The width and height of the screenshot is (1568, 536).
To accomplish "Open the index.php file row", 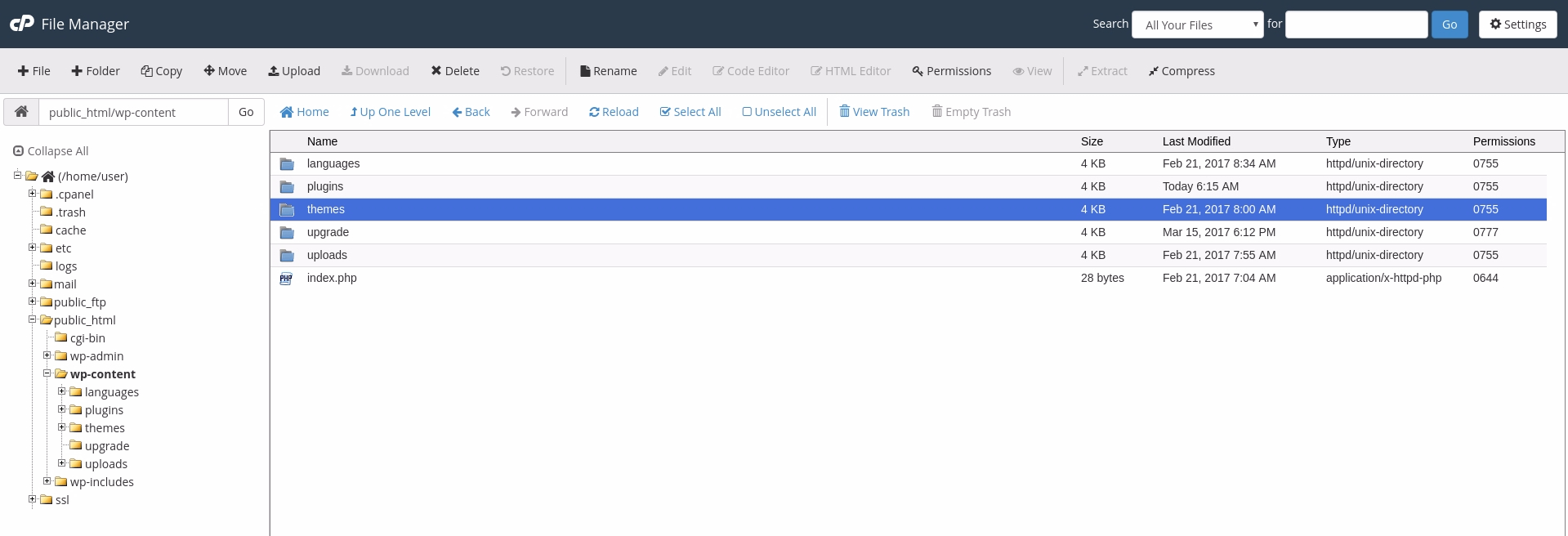I will [332, 278].
